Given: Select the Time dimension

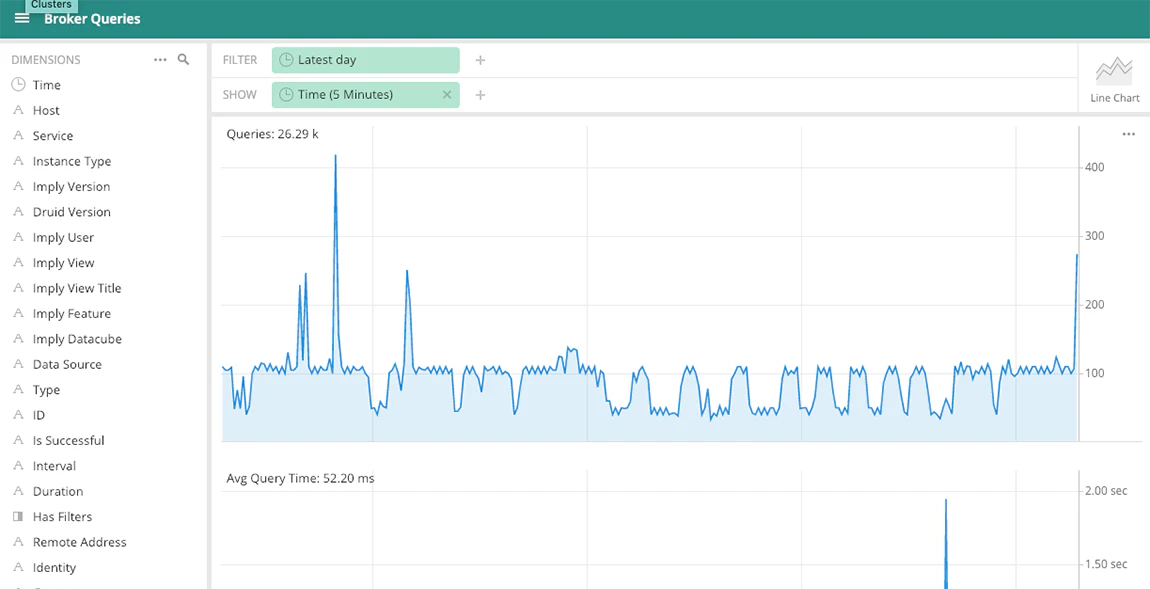Looking at the screenshot, I should click(x=47, y=85).
